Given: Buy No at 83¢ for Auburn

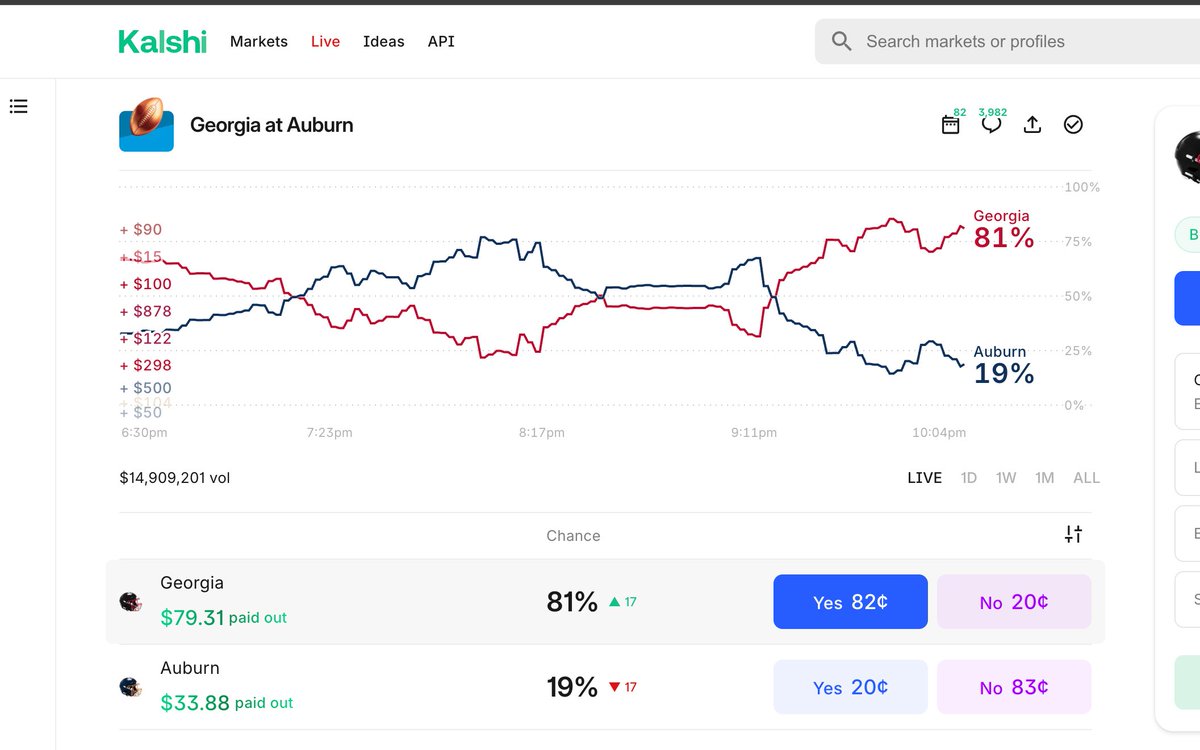Looking at the screenshot, I should (x=1013, y=687).
